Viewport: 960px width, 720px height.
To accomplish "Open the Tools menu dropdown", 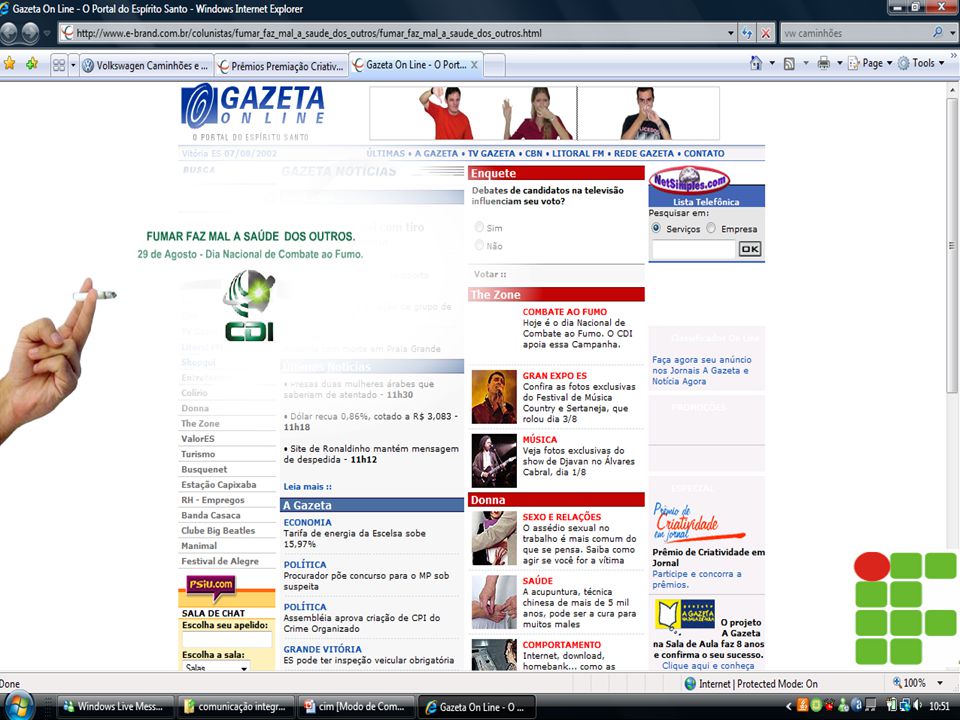I will tap(921, 63).
